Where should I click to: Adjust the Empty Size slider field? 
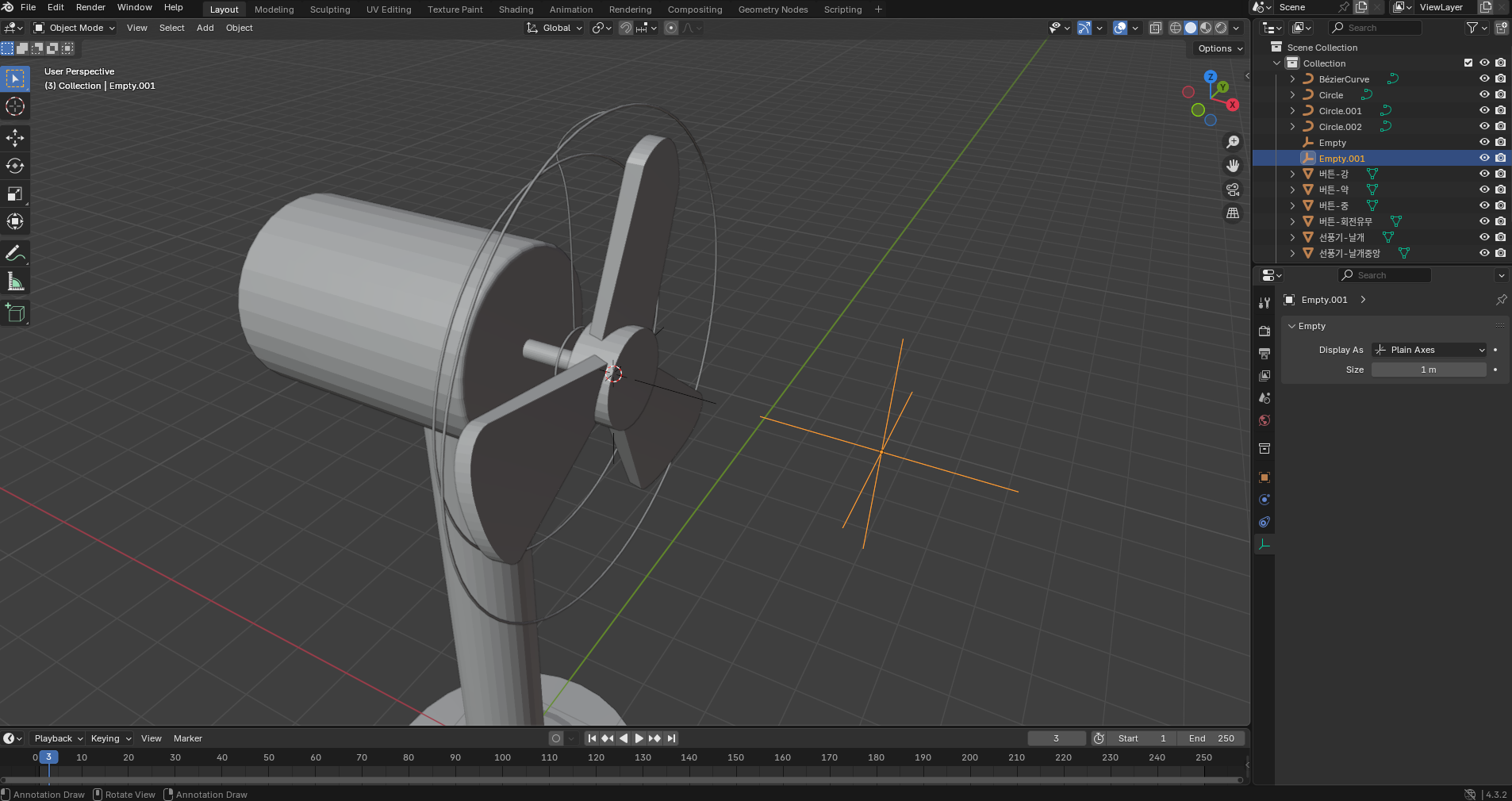[1429, 370]
